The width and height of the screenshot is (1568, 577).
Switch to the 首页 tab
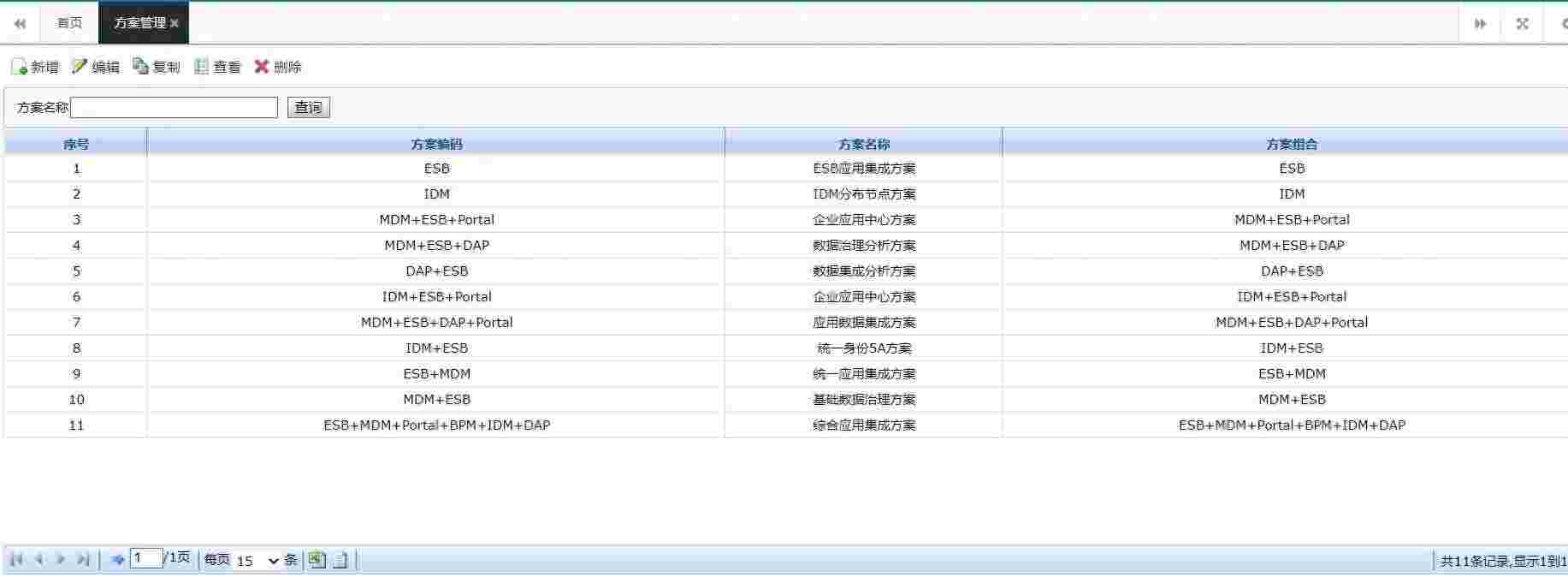click(x=69, y=23)
